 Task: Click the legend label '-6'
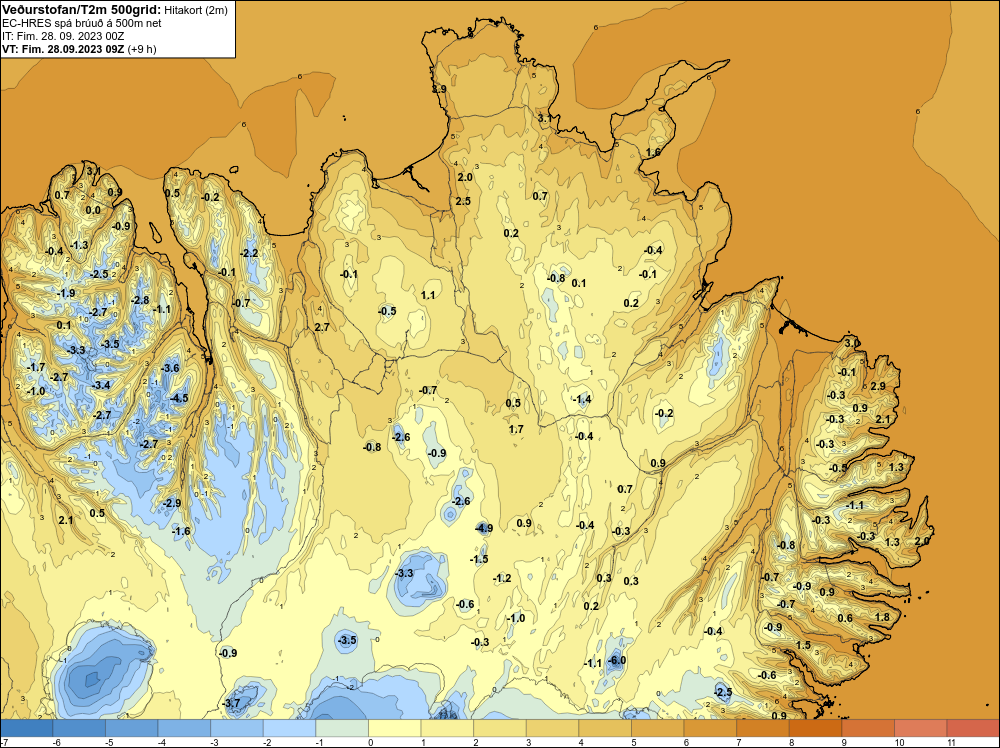[56, 742]
